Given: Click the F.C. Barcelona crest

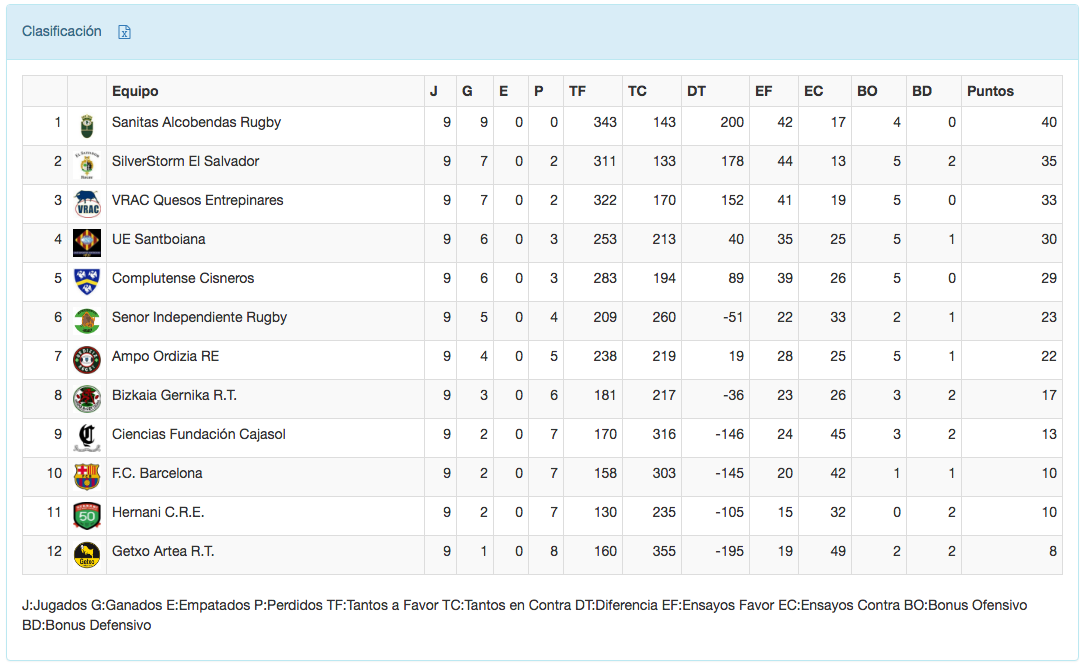Looking at the screenshot, I should 87,477.
